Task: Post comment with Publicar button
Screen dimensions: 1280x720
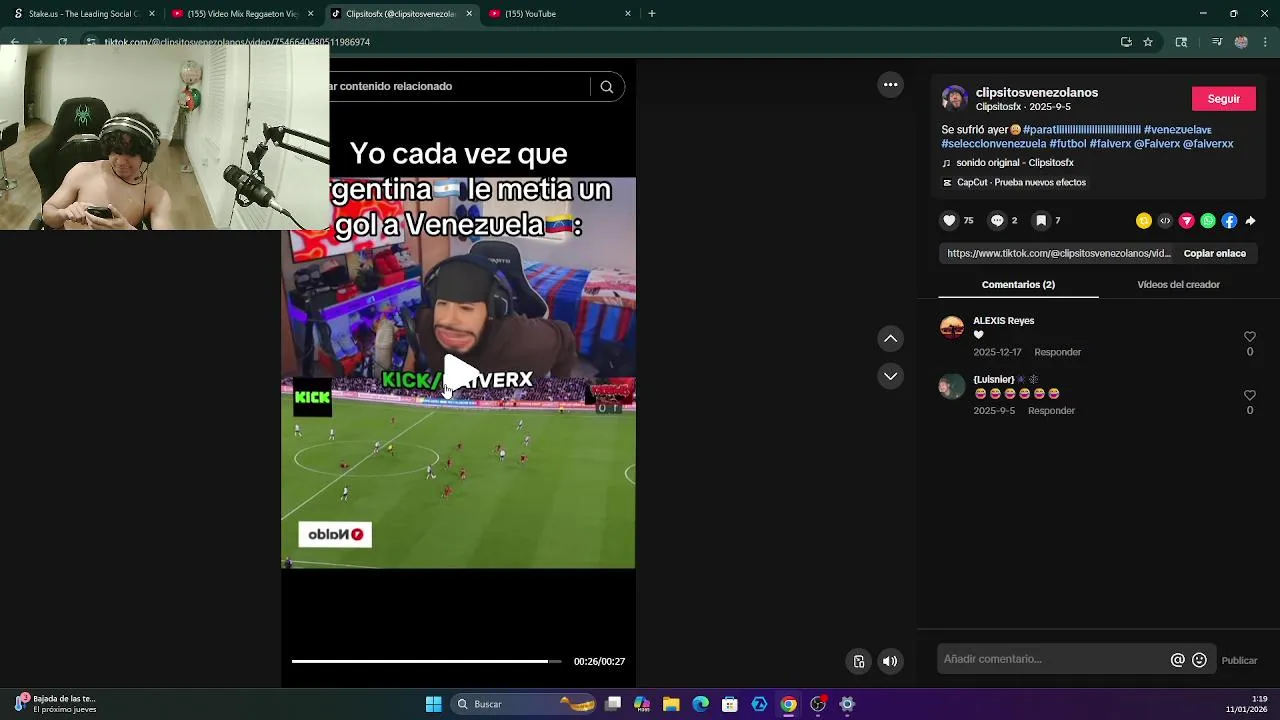Action: [1239, 661]
